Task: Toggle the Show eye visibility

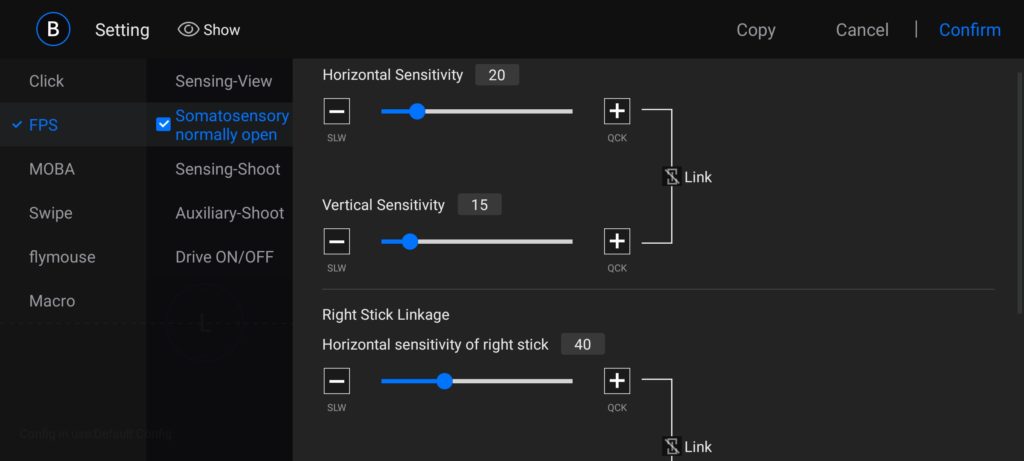Action: (188, 30)
